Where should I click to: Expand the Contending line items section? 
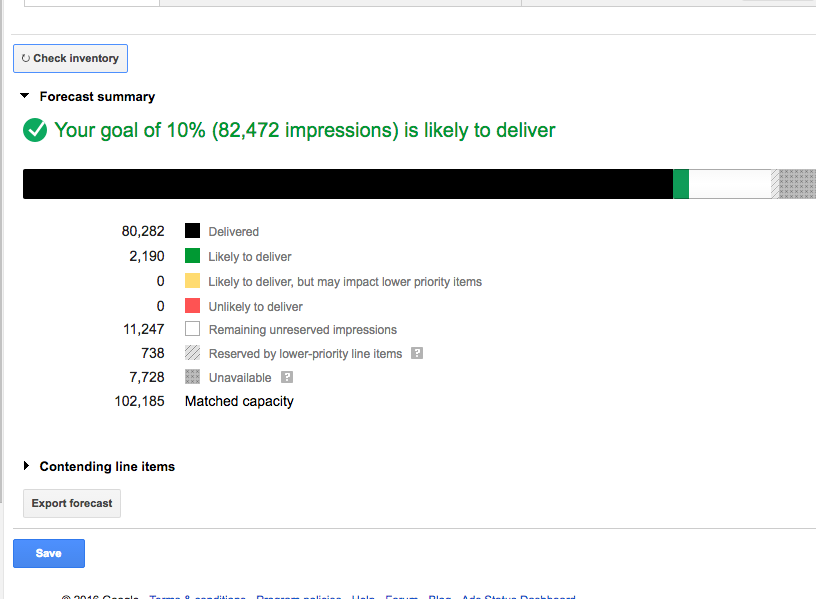pyautogui.click(x=26, y=466)
